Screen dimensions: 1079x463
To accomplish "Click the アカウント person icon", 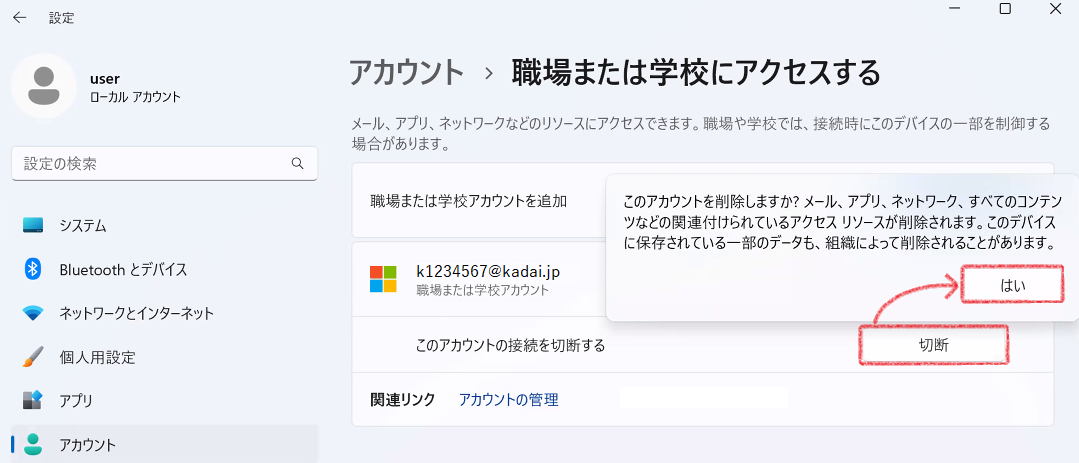I will [33, 444].
